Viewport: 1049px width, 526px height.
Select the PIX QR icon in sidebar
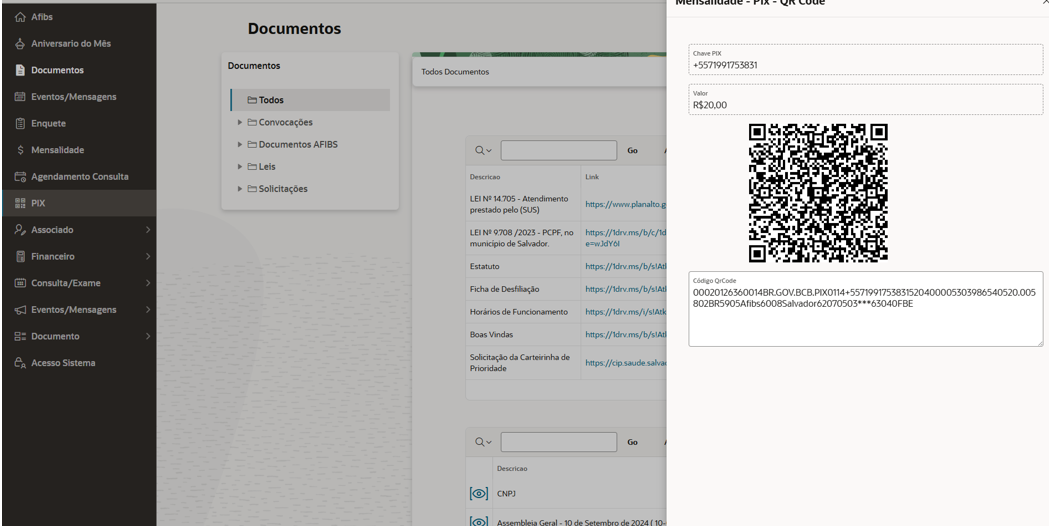tap(20, 203)
